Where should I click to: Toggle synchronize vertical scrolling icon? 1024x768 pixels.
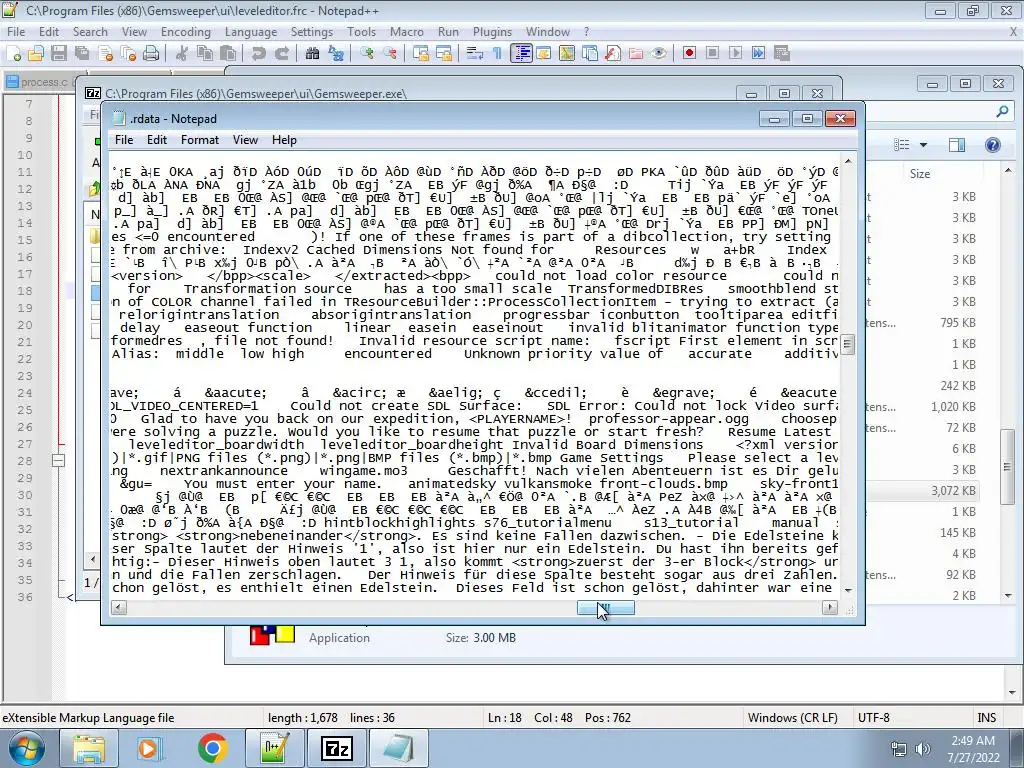point(421,54)
